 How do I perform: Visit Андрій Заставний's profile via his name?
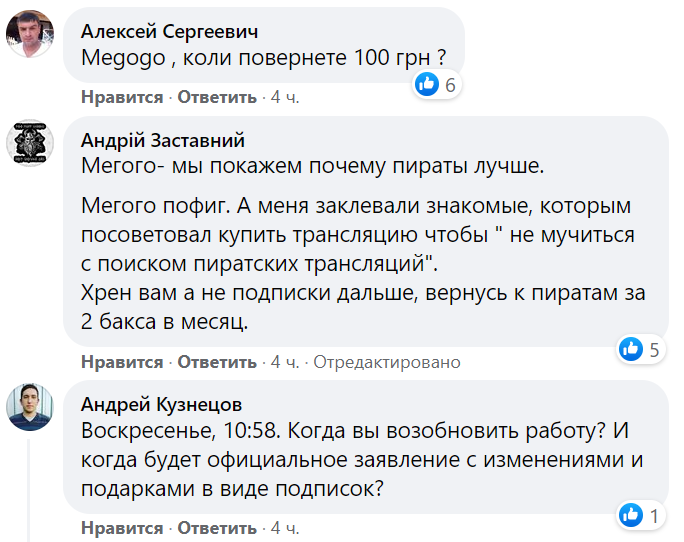tap(162, 140)
